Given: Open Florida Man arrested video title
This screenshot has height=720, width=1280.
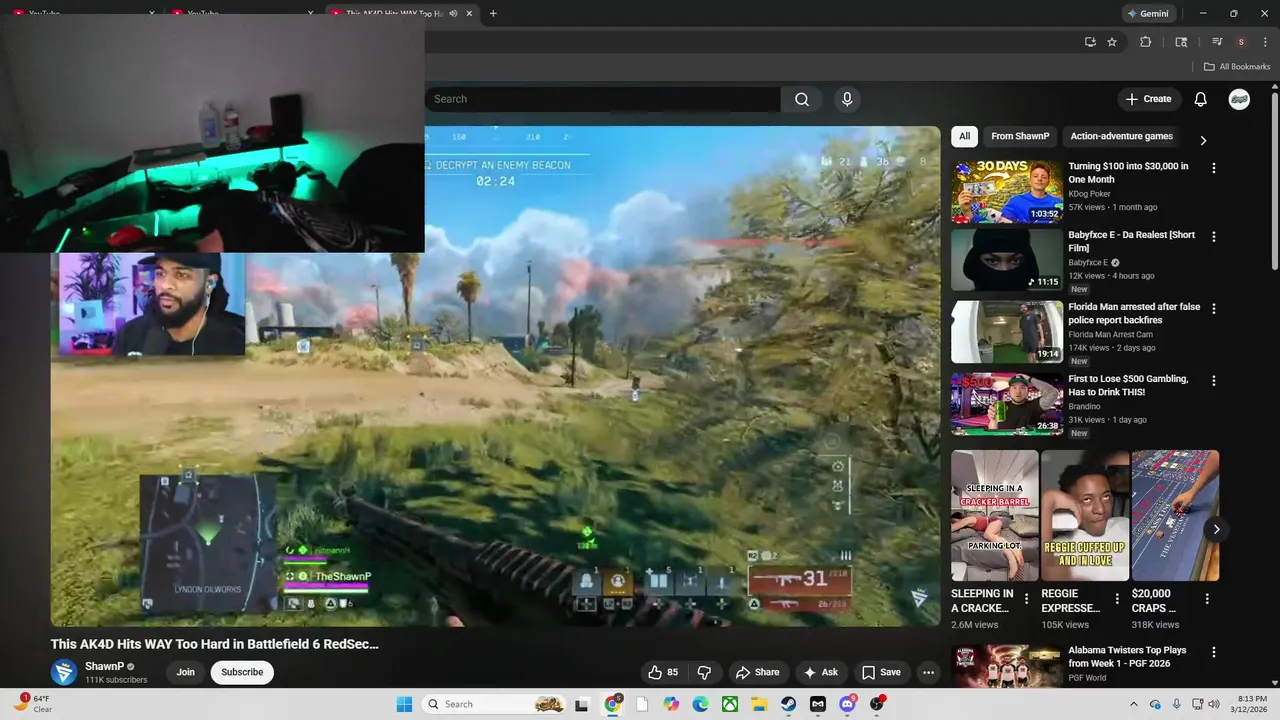Looking at the screenshot, I should tap(1134, 313).
